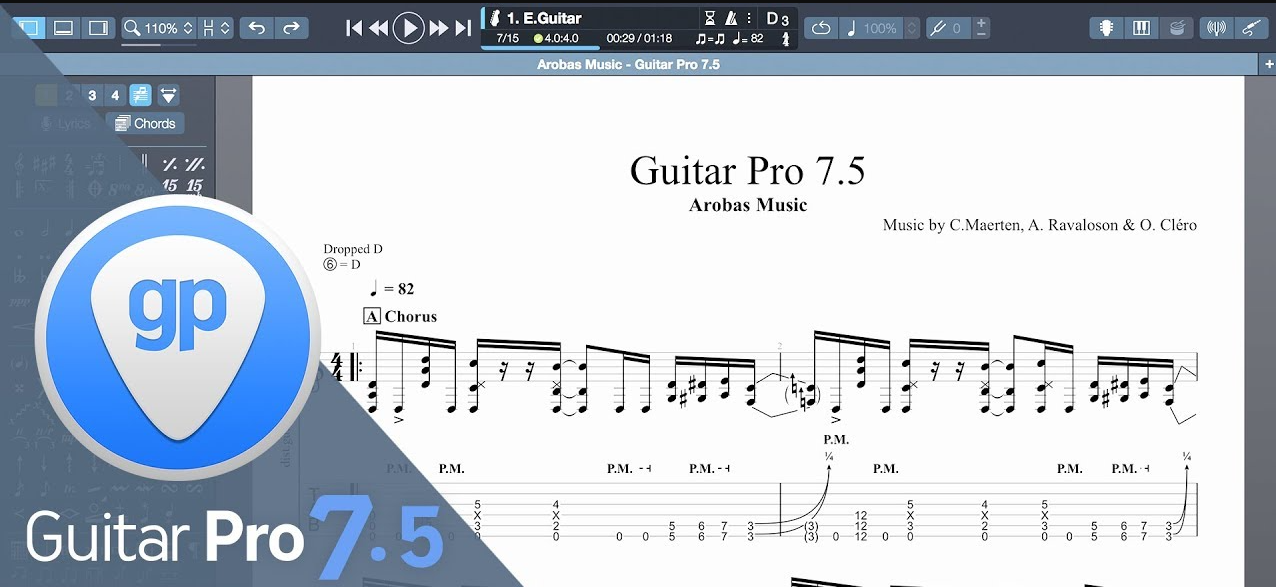Open the three-dot options in LCD
This screenshot has width=1276, height=587.
point(749,18)
